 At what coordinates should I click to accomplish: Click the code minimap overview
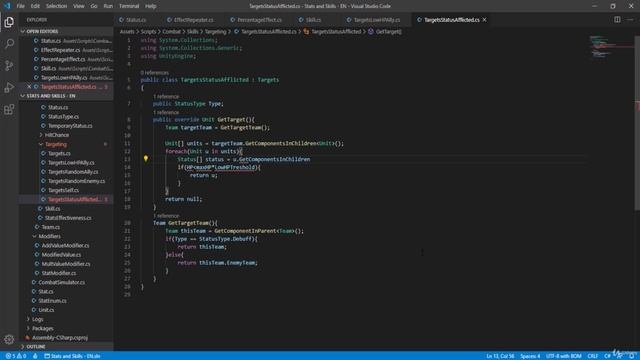tap(611, 47)
